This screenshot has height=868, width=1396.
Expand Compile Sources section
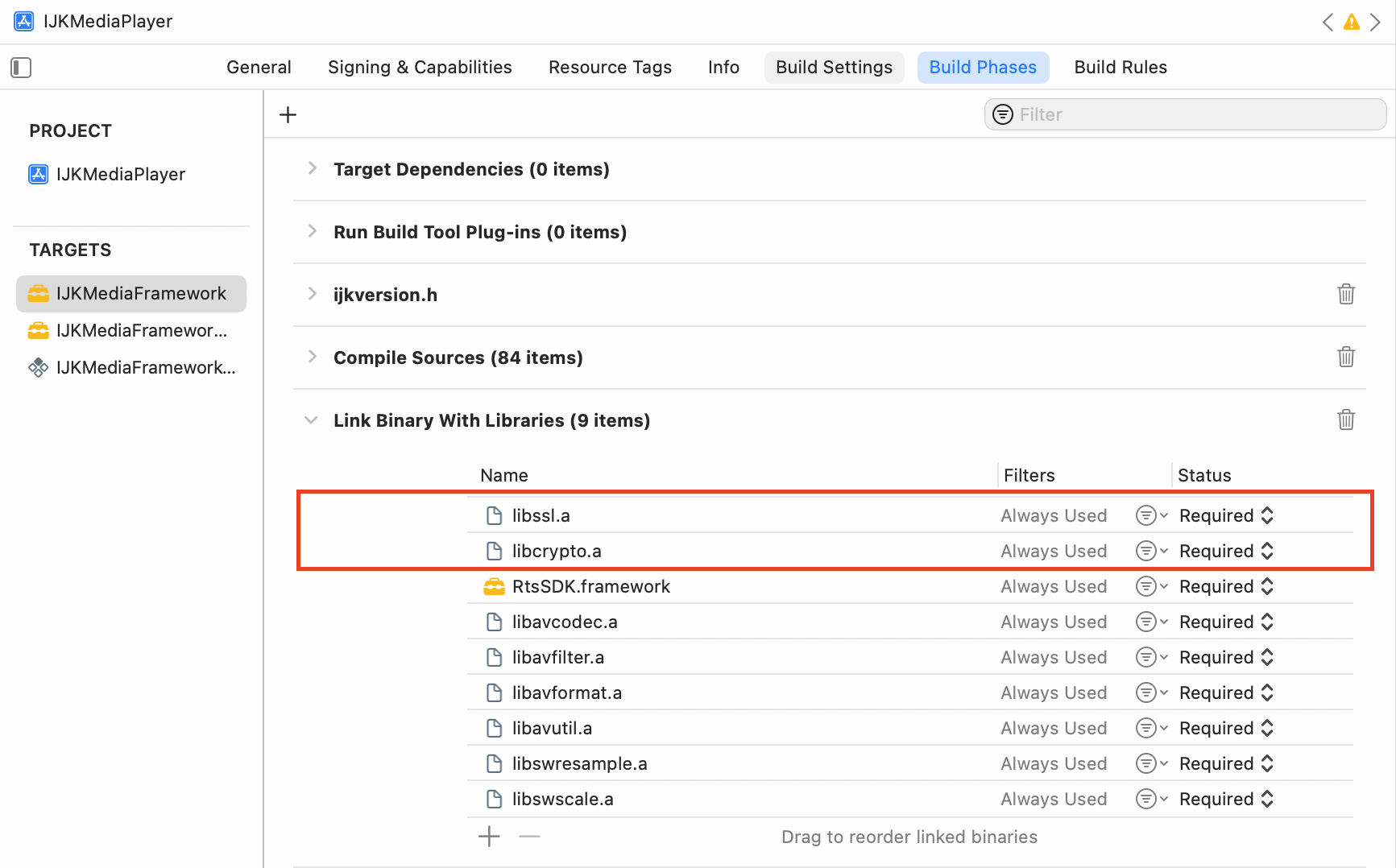tap(312, 357)
